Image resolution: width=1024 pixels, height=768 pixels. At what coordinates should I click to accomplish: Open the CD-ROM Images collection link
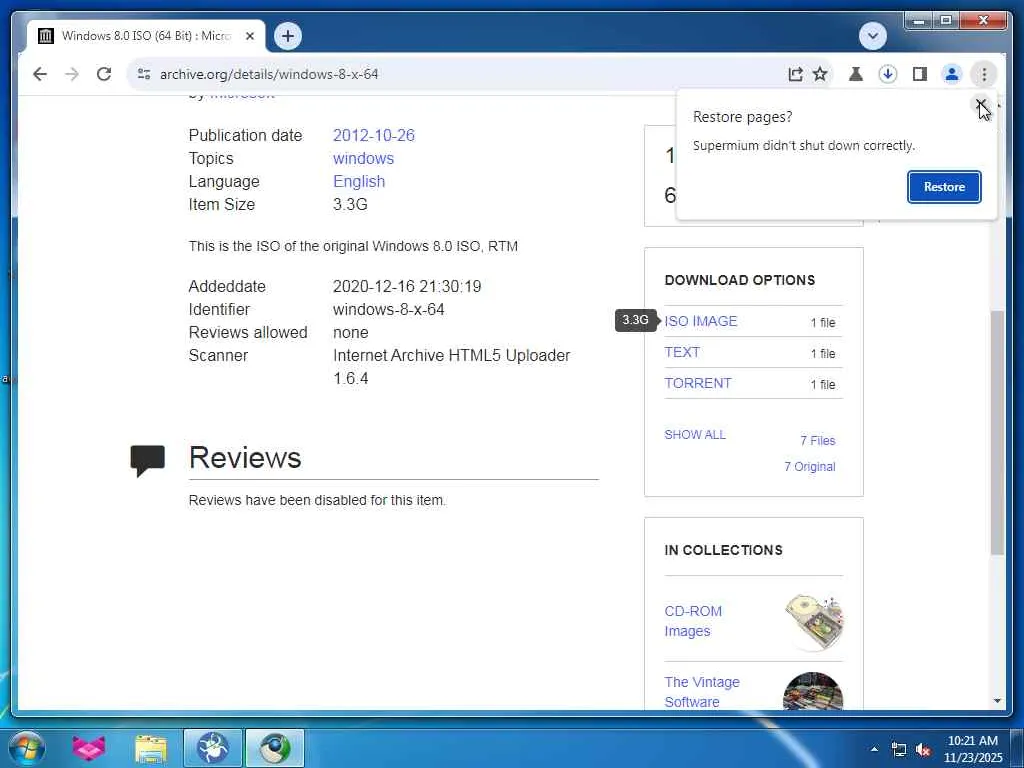pyautogui.click(x=693, y=621)
